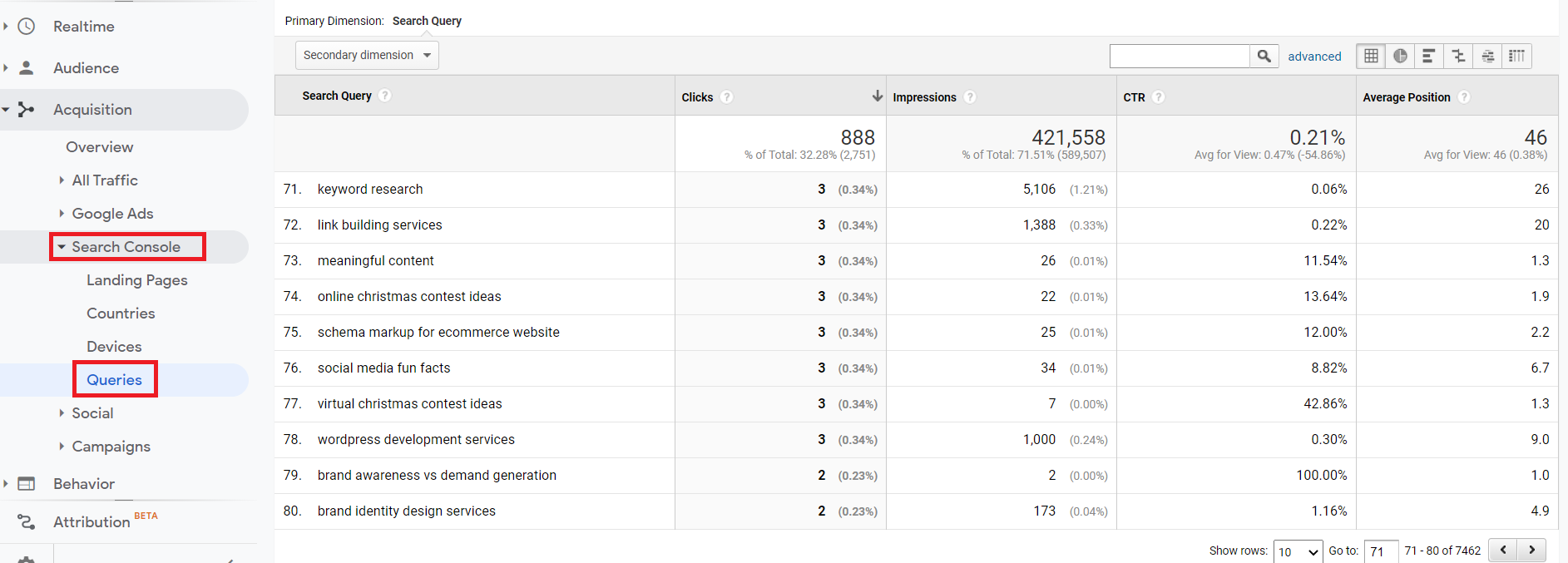The height and width of the screenshot is (563, 1568).
Task: Sort the table by Clicks descending arrow
Action: click(x=878, y=96)
